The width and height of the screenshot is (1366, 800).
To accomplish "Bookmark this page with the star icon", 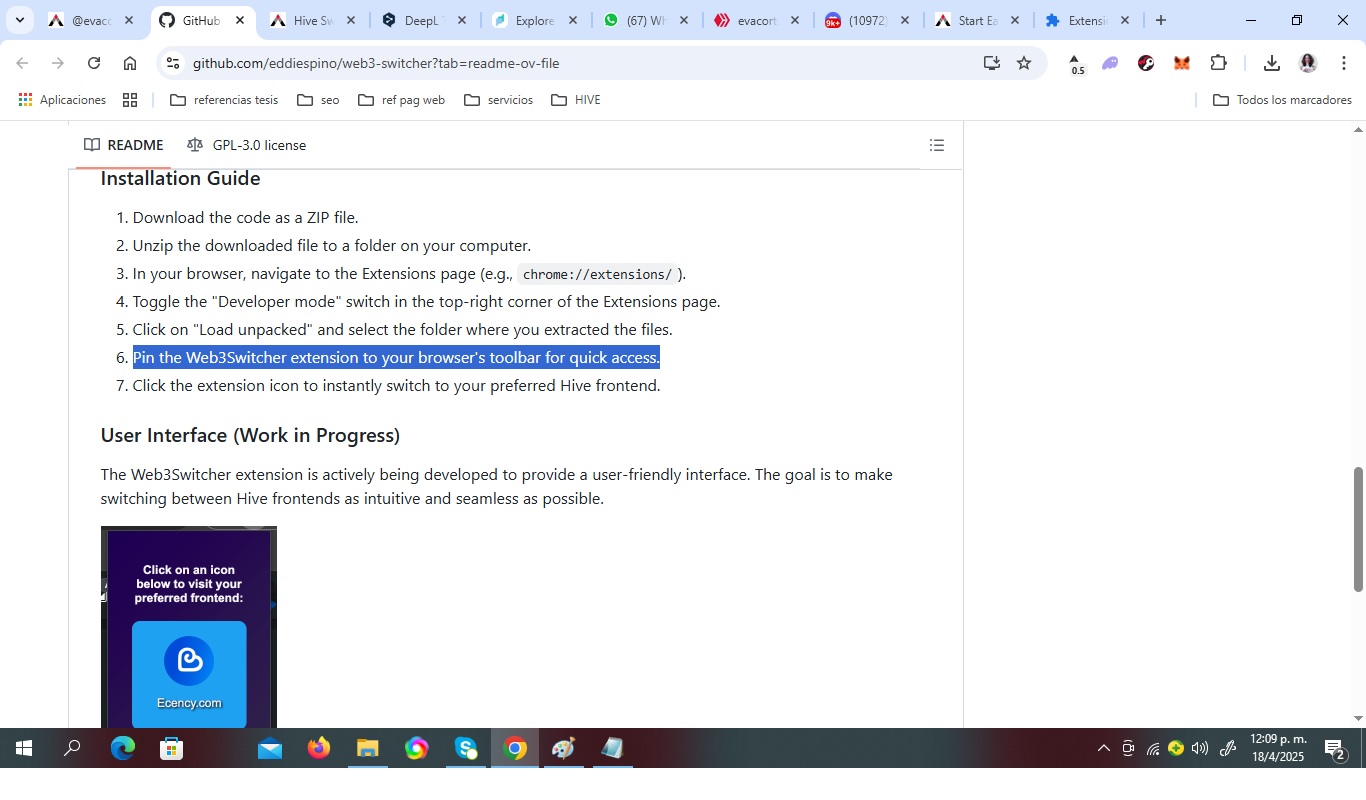I will [1024, 63].
